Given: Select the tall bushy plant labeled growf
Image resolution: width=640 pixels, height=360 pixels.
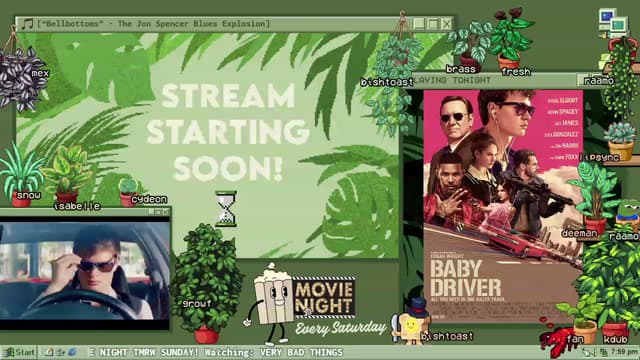Looking at the screenshot, I should tap(207, 284).
